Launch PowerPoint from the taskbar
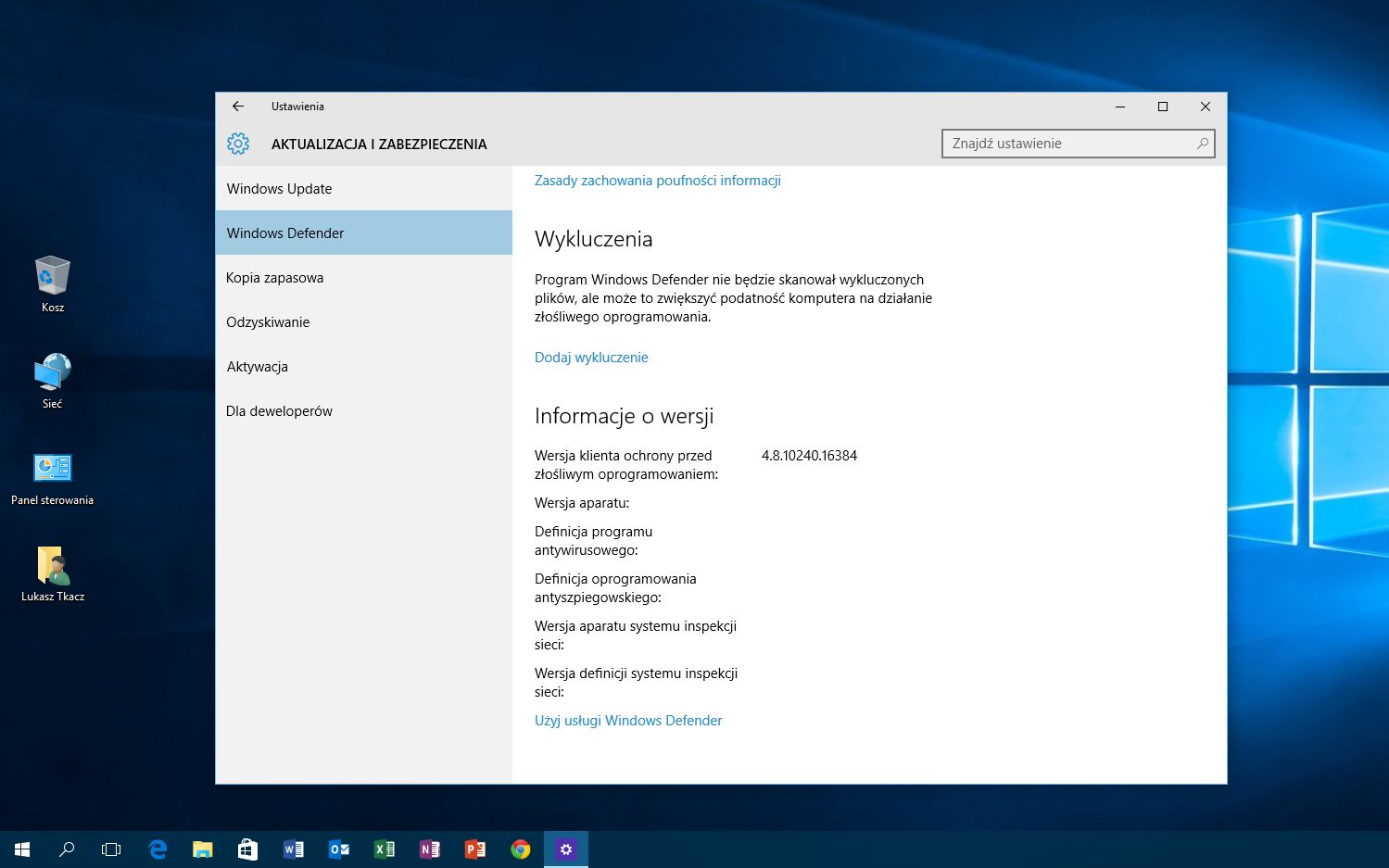The image size is (1389, 868). pyautogui.click(x=474, y=849)
